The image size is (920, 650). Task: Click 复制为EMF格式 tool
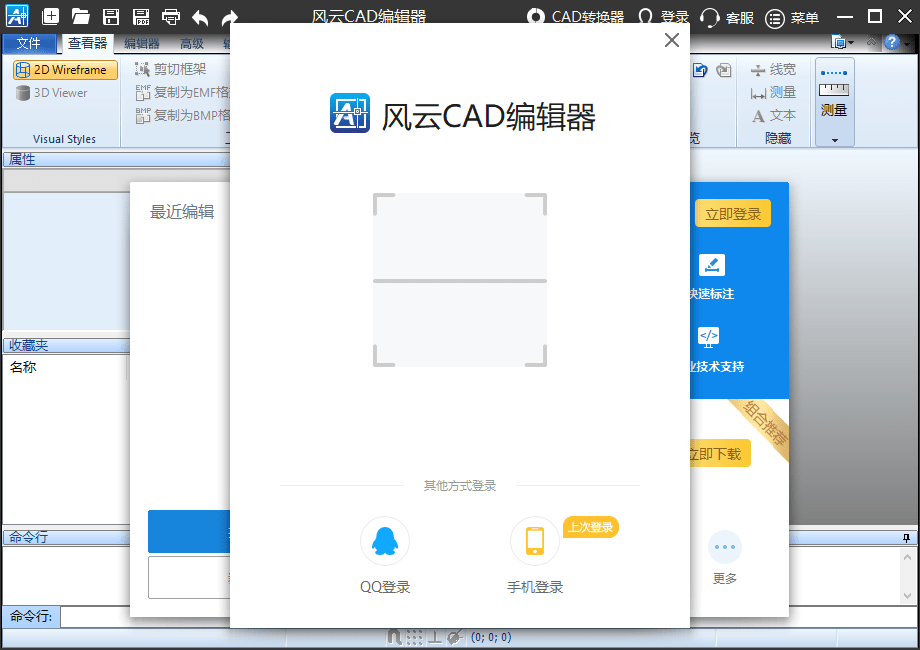(x=183, y=92)
